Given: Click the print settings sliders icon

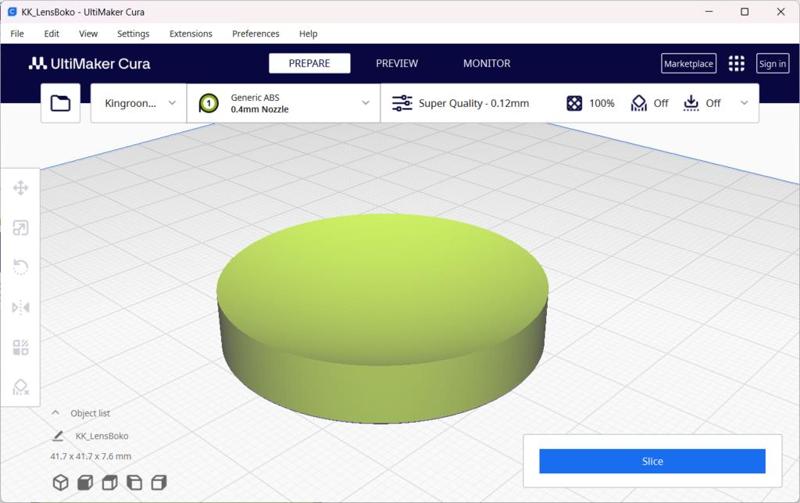Looking at the screenshot, I should tap(402, 103).
